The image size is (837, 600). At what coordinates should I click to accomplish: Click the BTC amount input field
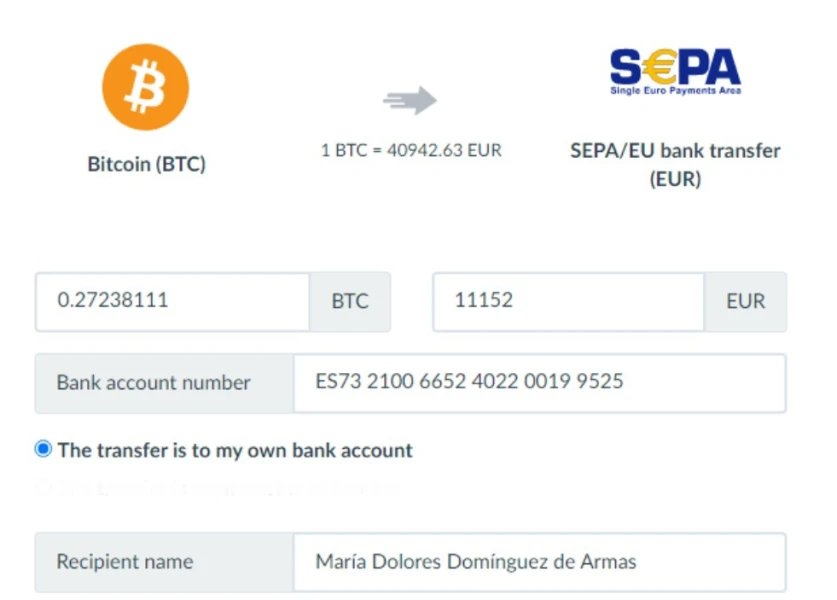coord(172,301)
